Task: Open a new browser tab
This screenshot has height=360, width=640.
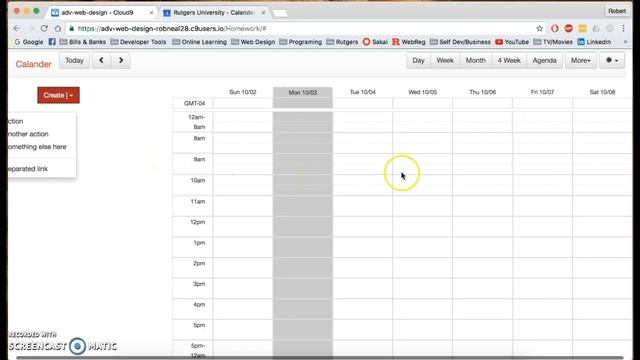Action: pos(280,13)
